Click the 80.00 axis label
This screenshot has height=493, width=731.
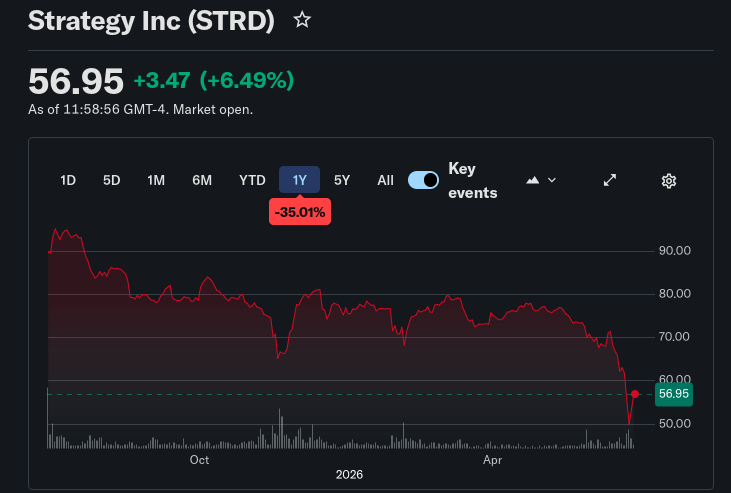click(674, 294)
